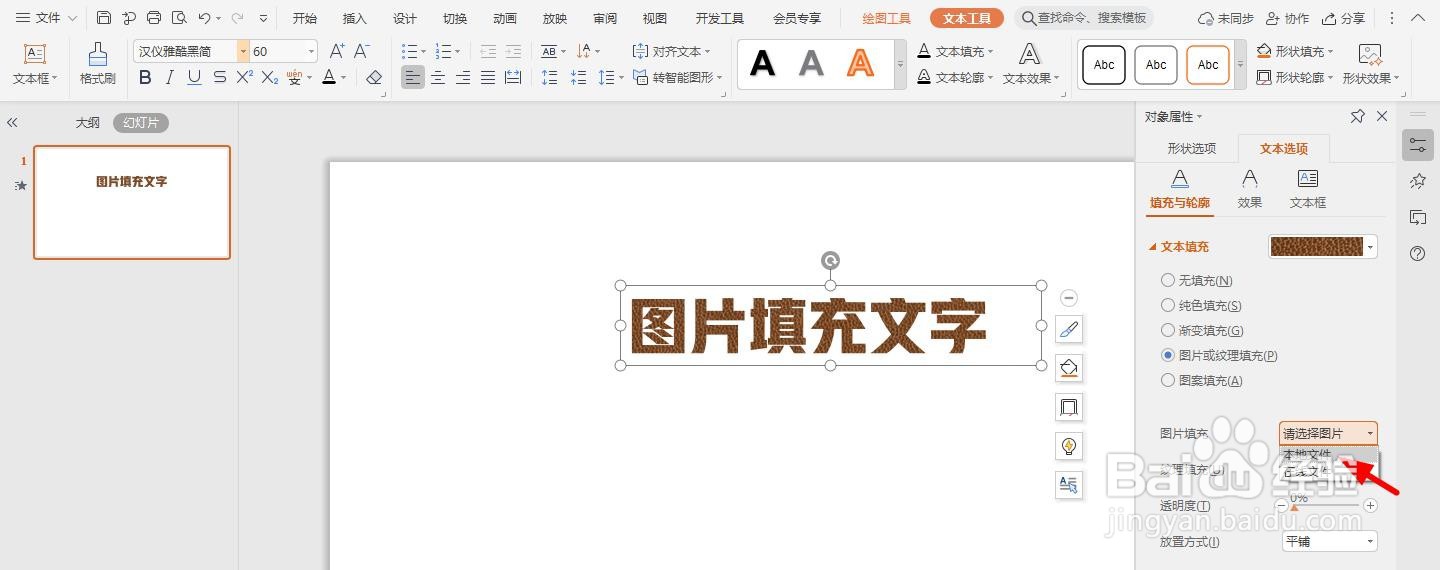Apply superscript formatting
Image resolution: width=1440 pixels, height=570 pixels.
click(244, 77)
